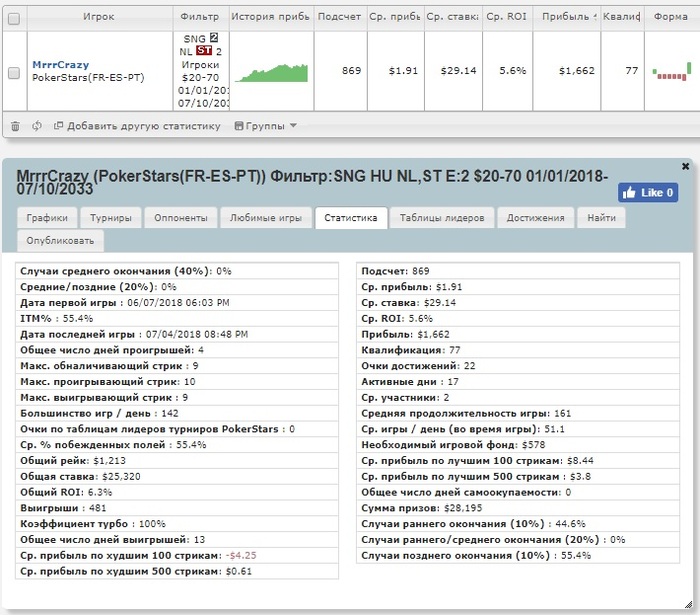Click Большинство игр / день 142 row
The image size is (700, 615).
[x=177, y=413]
